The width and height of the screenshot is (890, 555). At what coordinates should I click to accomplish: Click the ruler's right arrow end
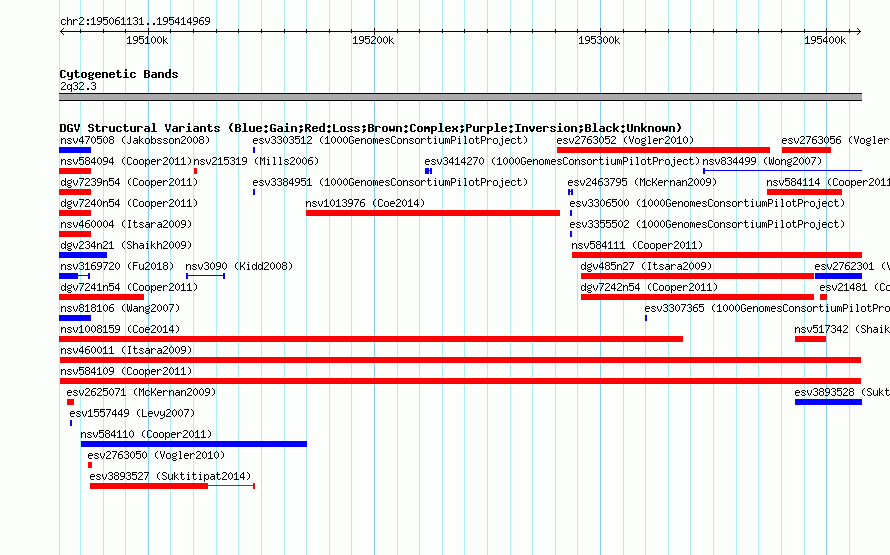(858, 32)
